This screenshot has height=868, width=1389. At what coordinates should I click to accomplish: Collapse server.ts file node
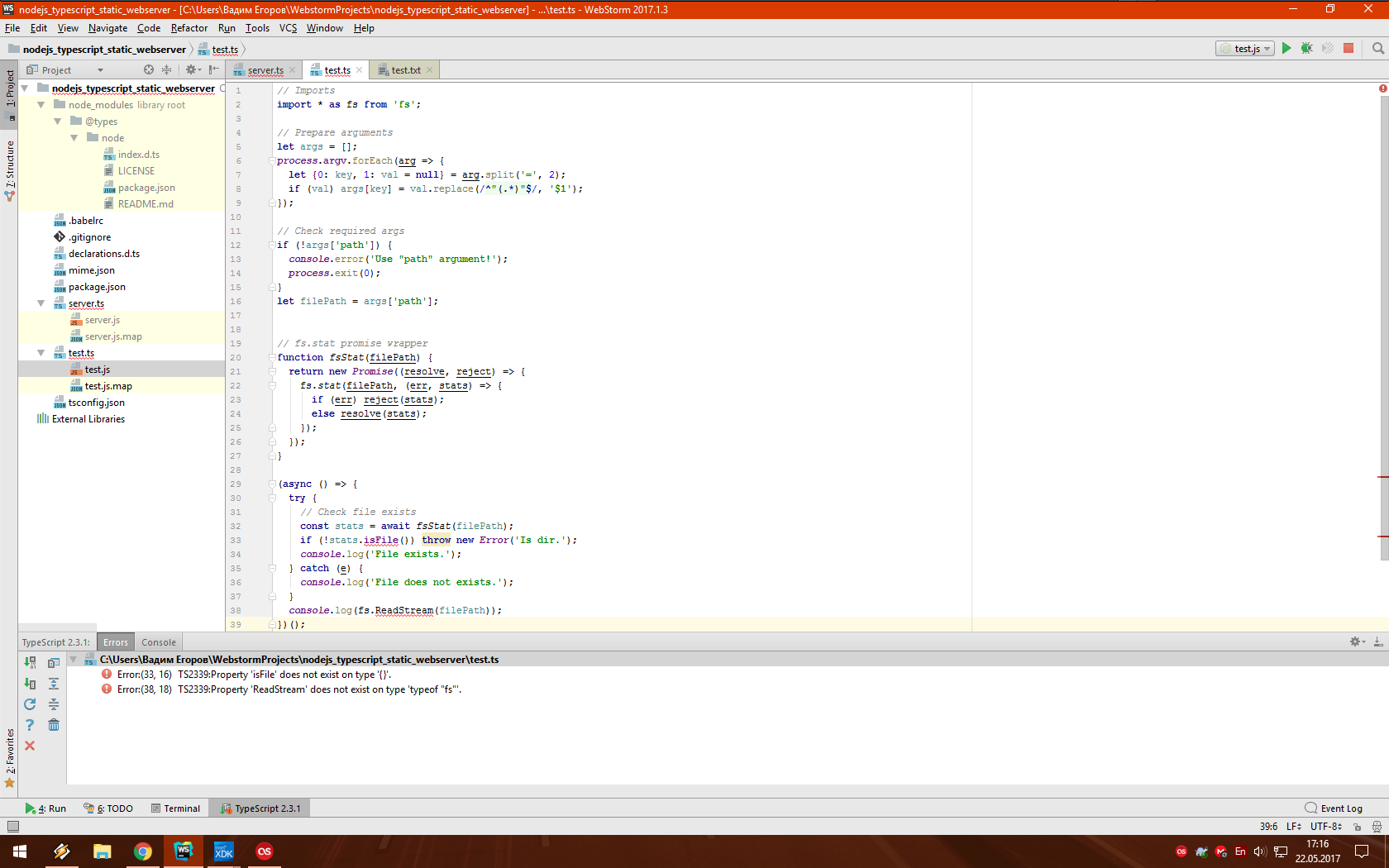pyautogui.click(x=41, y=303)
